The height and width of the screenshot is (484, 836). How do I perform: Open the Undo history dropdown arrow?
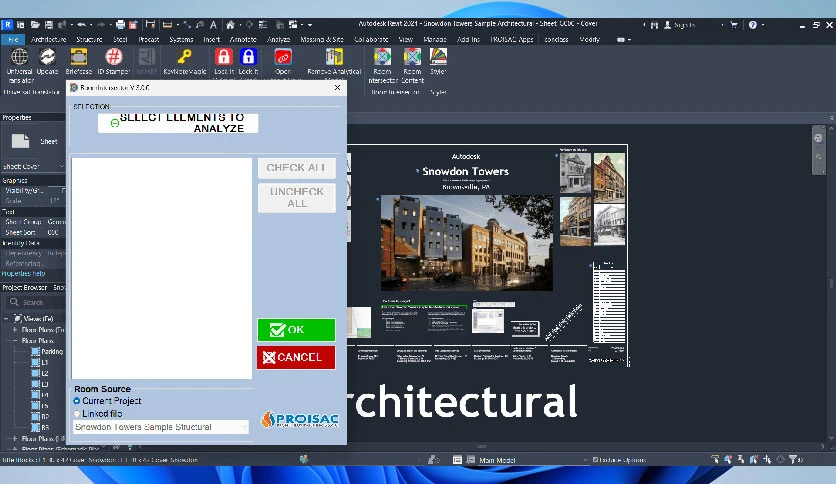(x=90, y=25)
